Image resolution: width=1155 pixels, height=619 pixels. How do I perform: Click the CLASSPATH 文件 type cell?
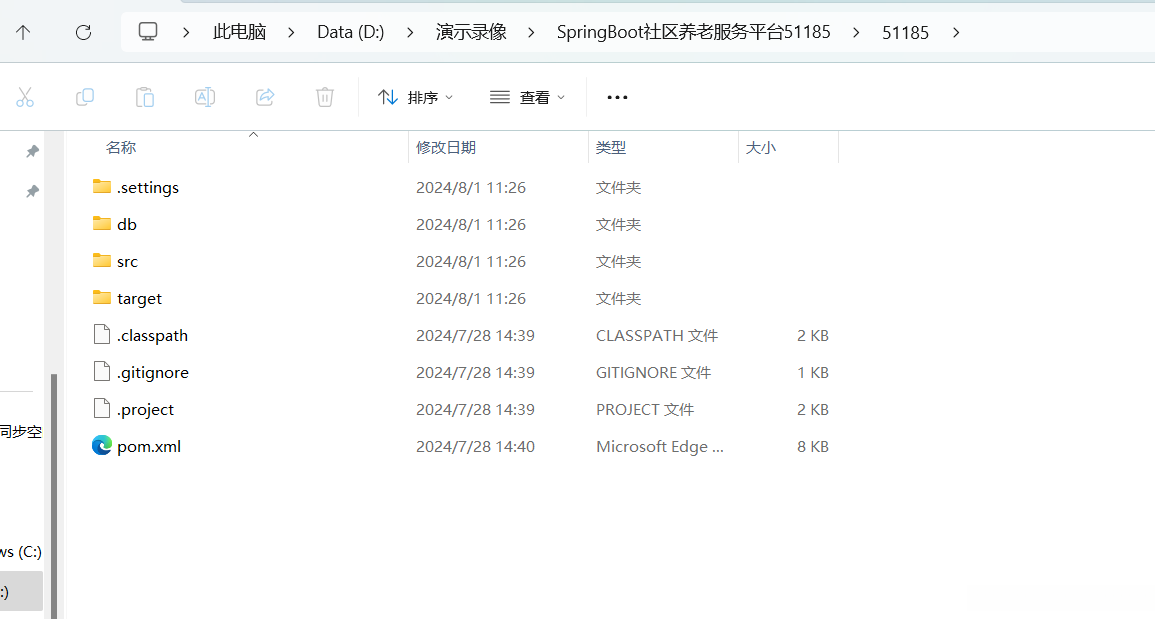click(x=657, y=335)
